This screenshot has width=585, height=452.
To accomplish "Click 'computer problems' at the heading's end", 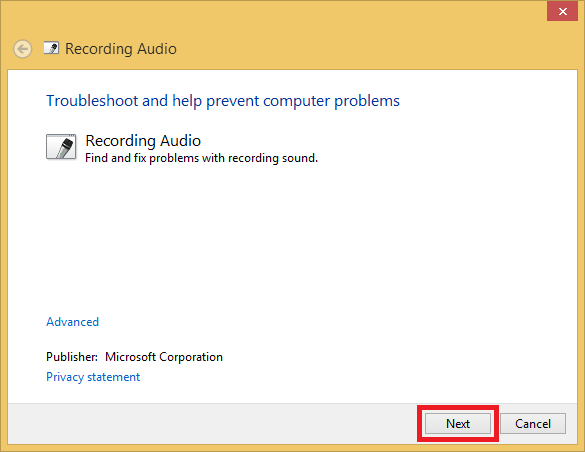I will 331,101.
